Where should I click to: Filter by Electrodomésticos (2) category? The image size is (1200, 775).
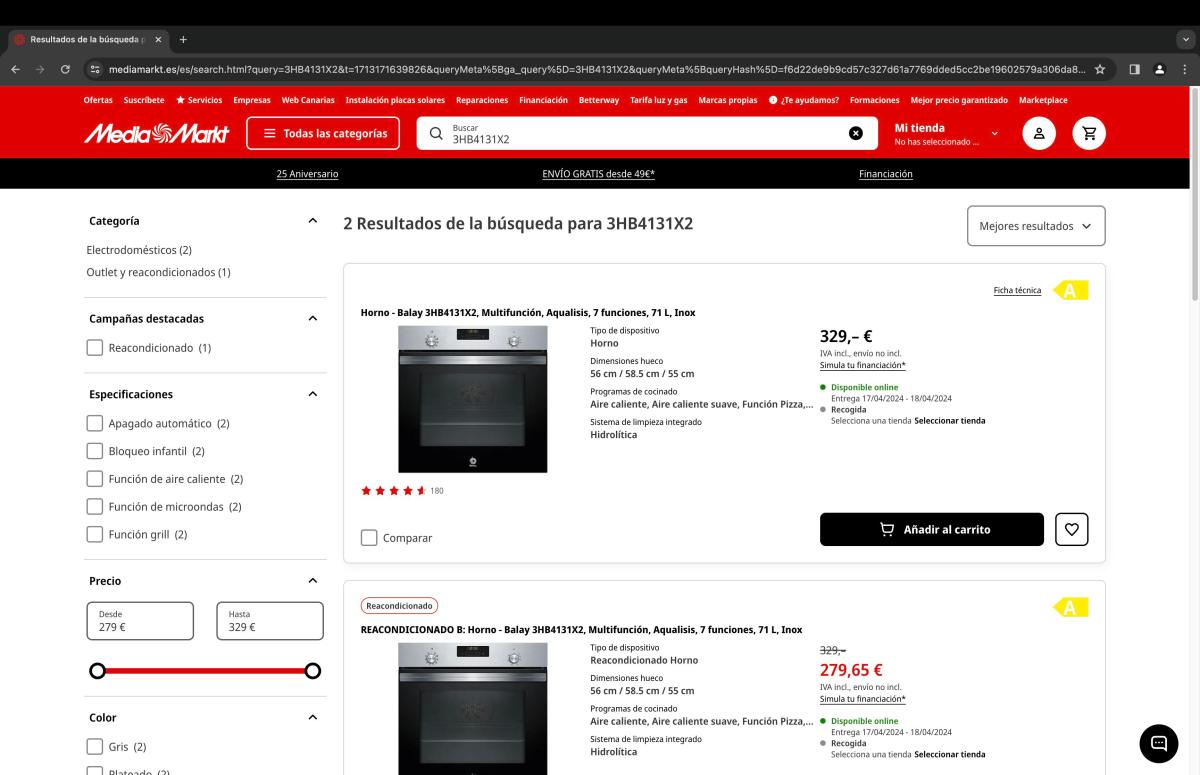(x=139, y=250)
